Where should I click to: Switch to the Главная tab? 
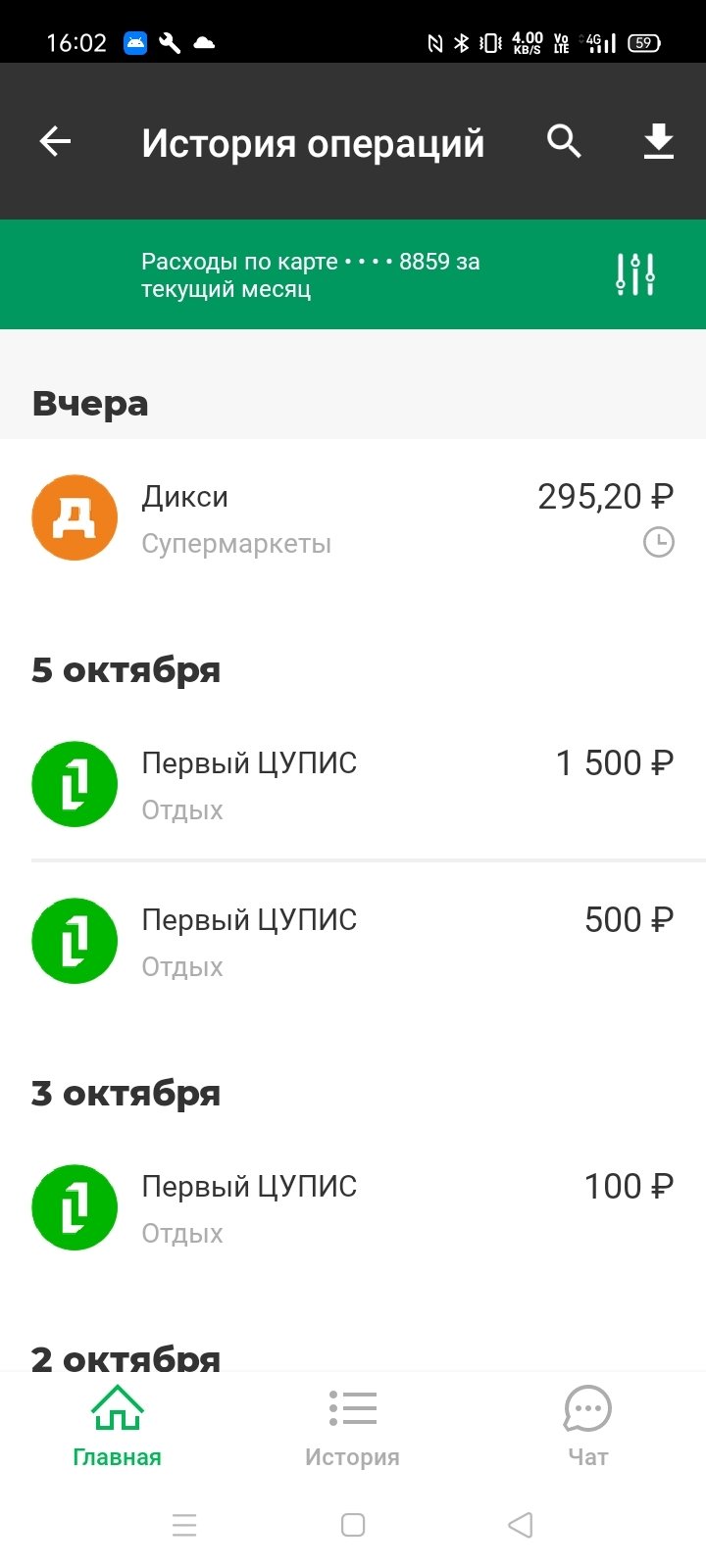click(x=117, y=1426)
